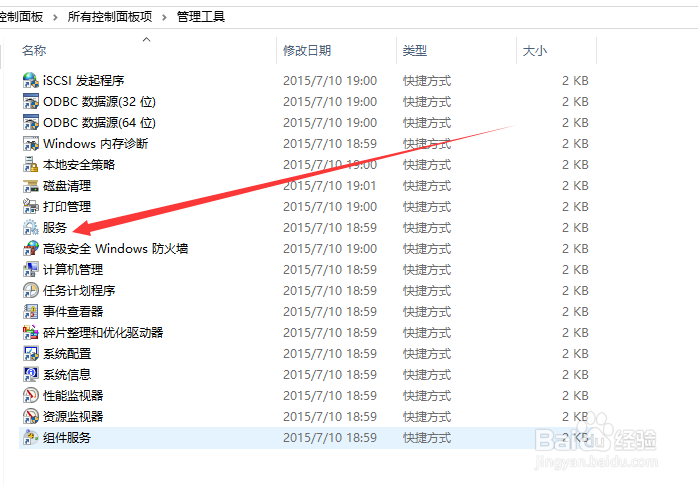Viewport: 698px width, 486px height.
Task: Select the 系统配置 icon
Action: (31, 354)
